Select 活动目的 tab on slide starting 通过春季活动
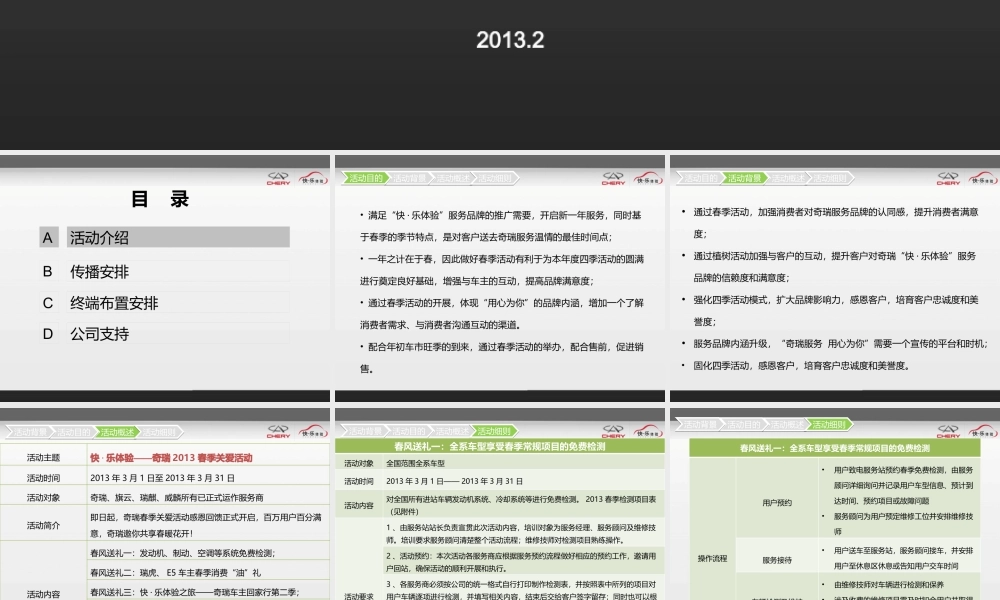The height and width of the screenshot is (600, 1000). 700,178
